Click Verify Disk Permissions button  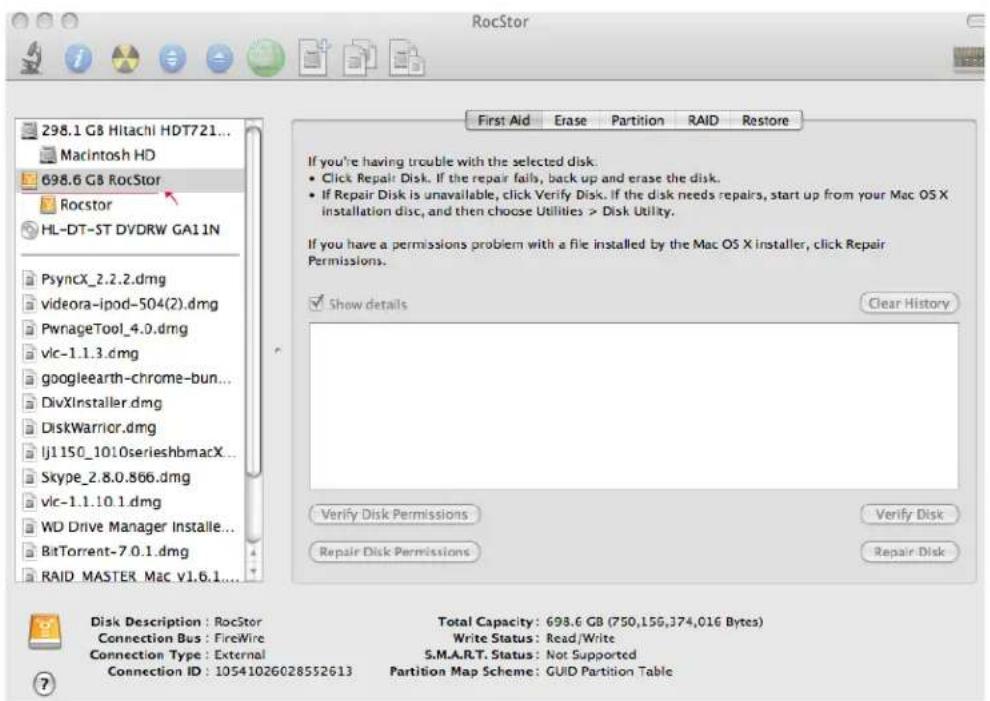pos(395,515)
